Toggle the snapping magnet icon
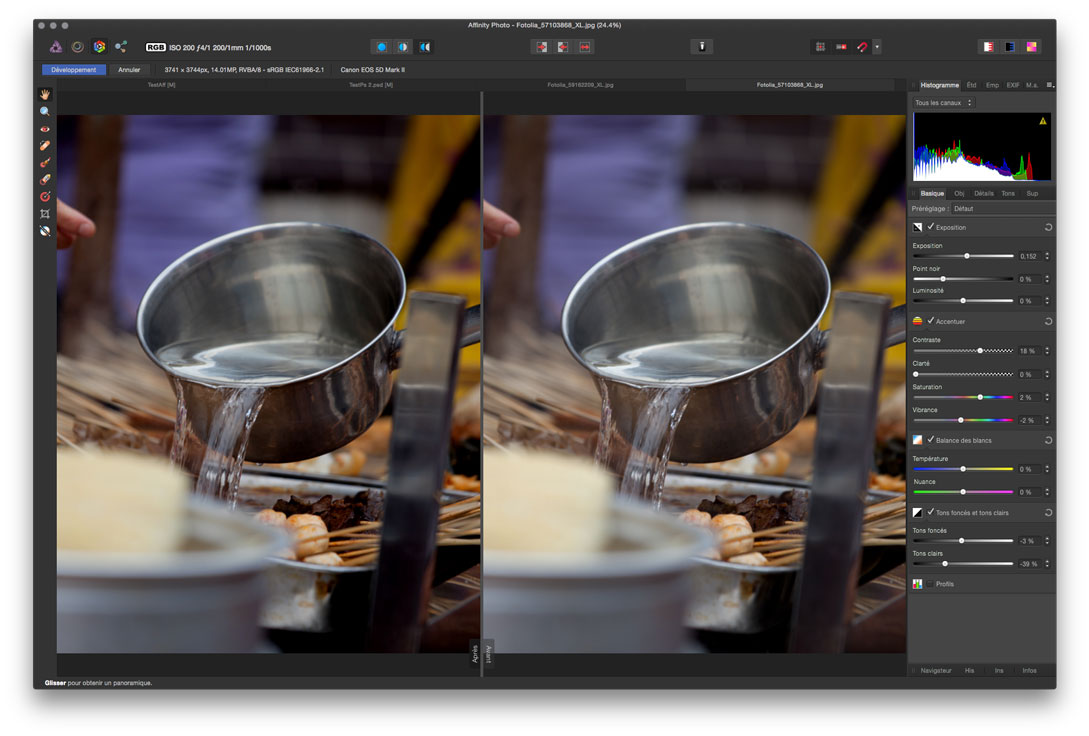1089x736 pixels. 862,47
